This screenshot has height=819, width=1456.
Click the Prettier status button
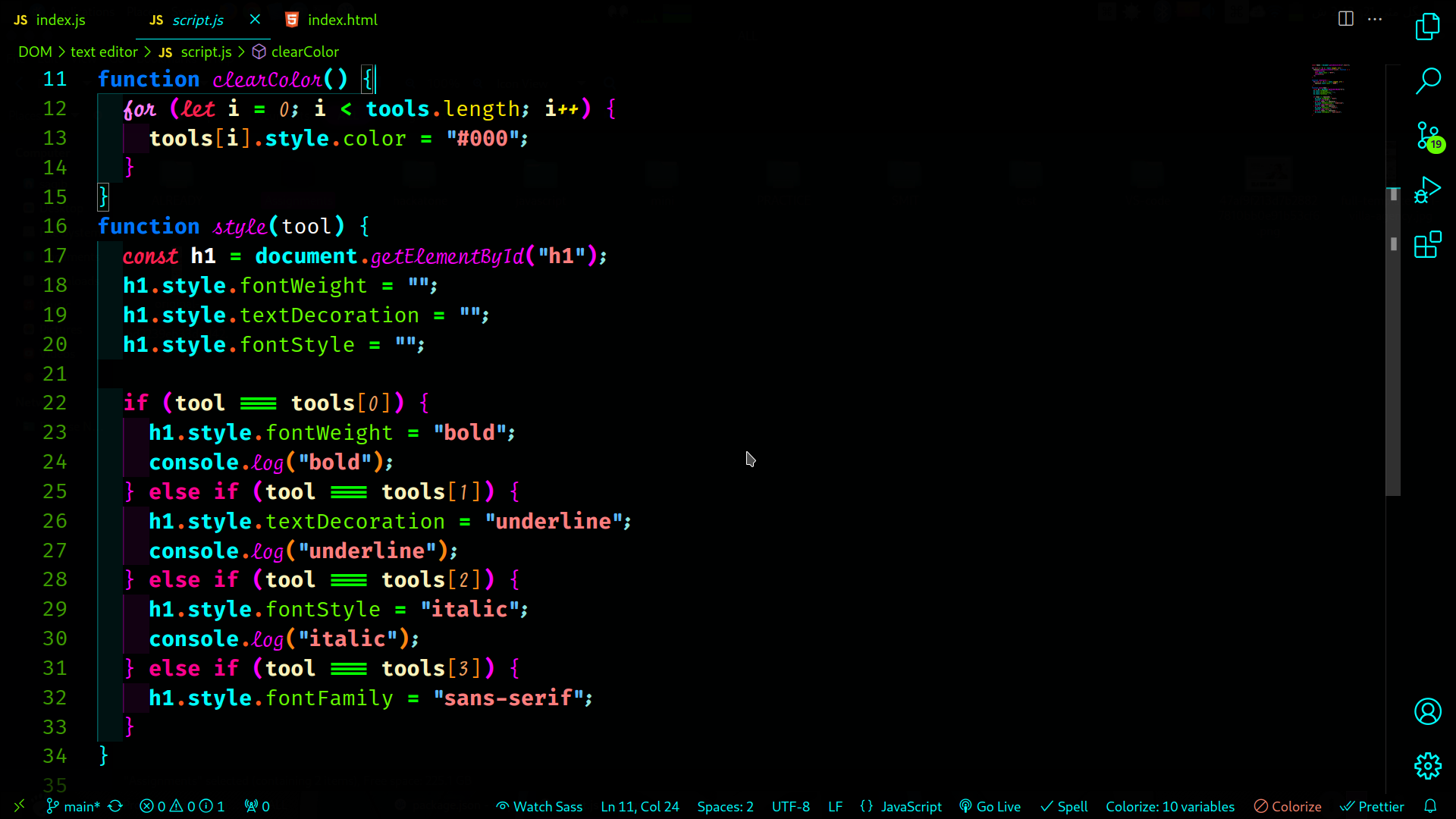(x=1372, y=806)
